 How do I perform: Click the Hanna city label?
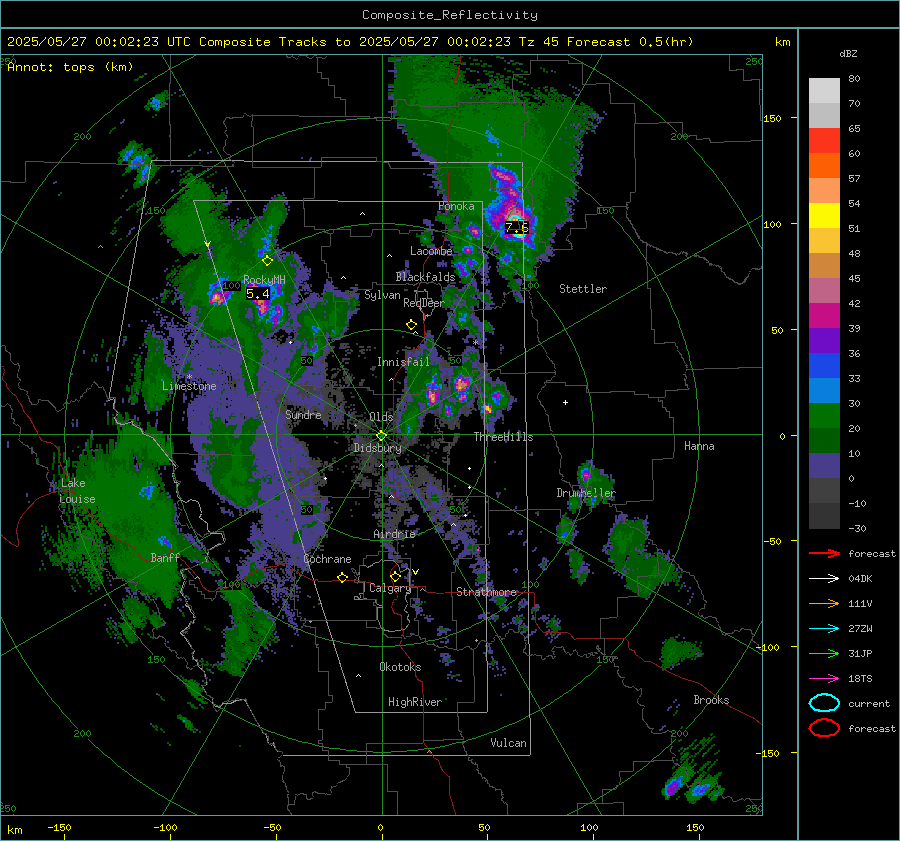699,446
